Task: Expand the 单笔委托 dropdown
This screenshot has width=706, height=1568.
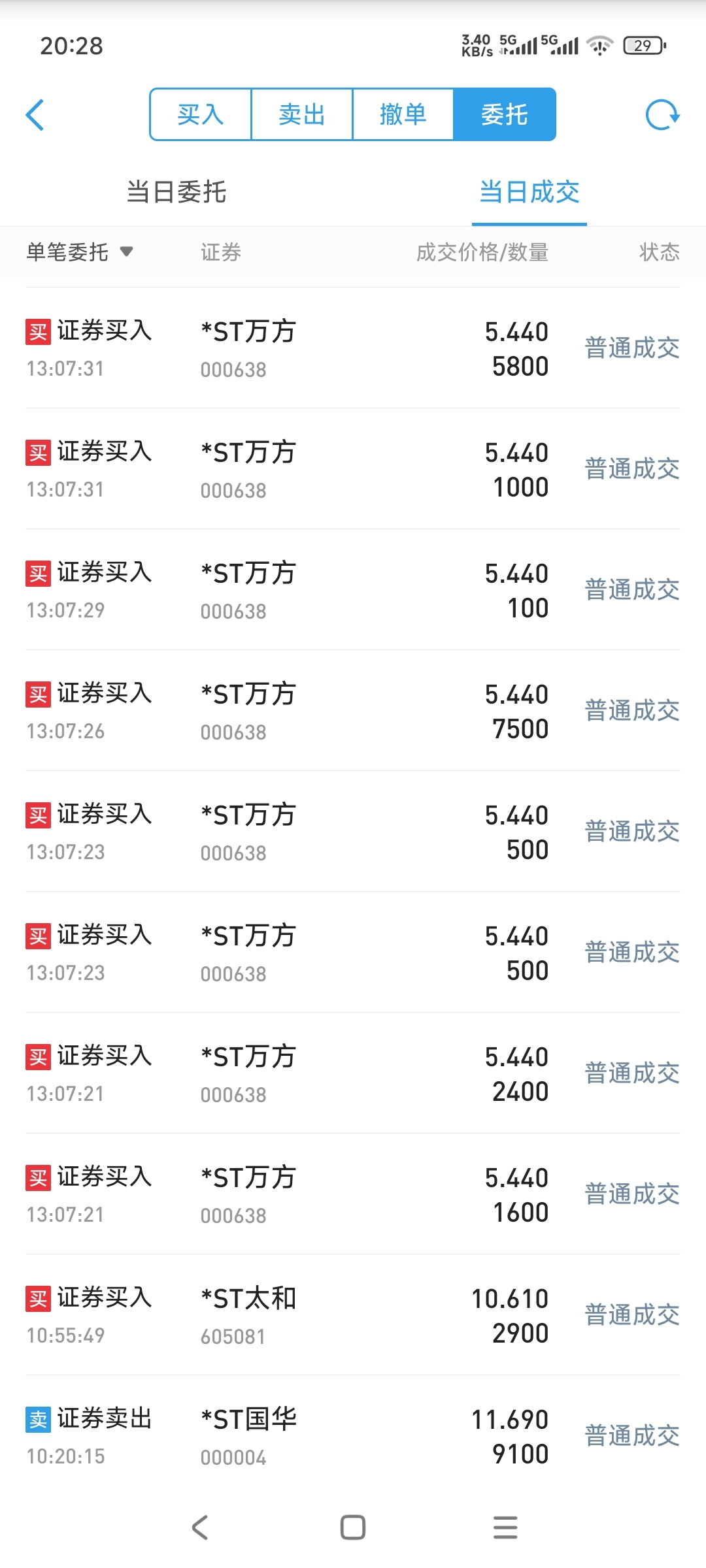Action: pos(80,252)
